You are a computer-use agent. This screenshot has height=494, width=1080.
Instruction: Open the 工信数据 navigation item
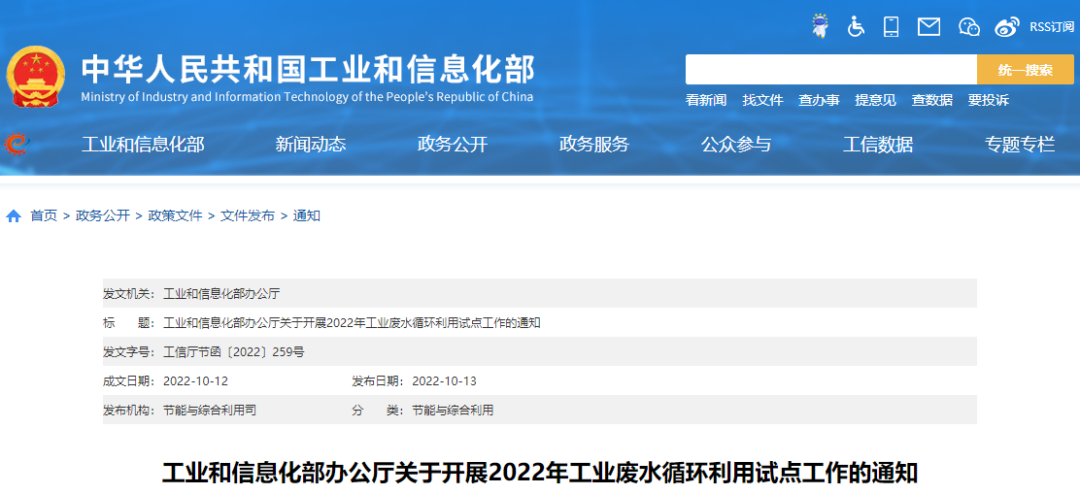[x=878, y=144]
